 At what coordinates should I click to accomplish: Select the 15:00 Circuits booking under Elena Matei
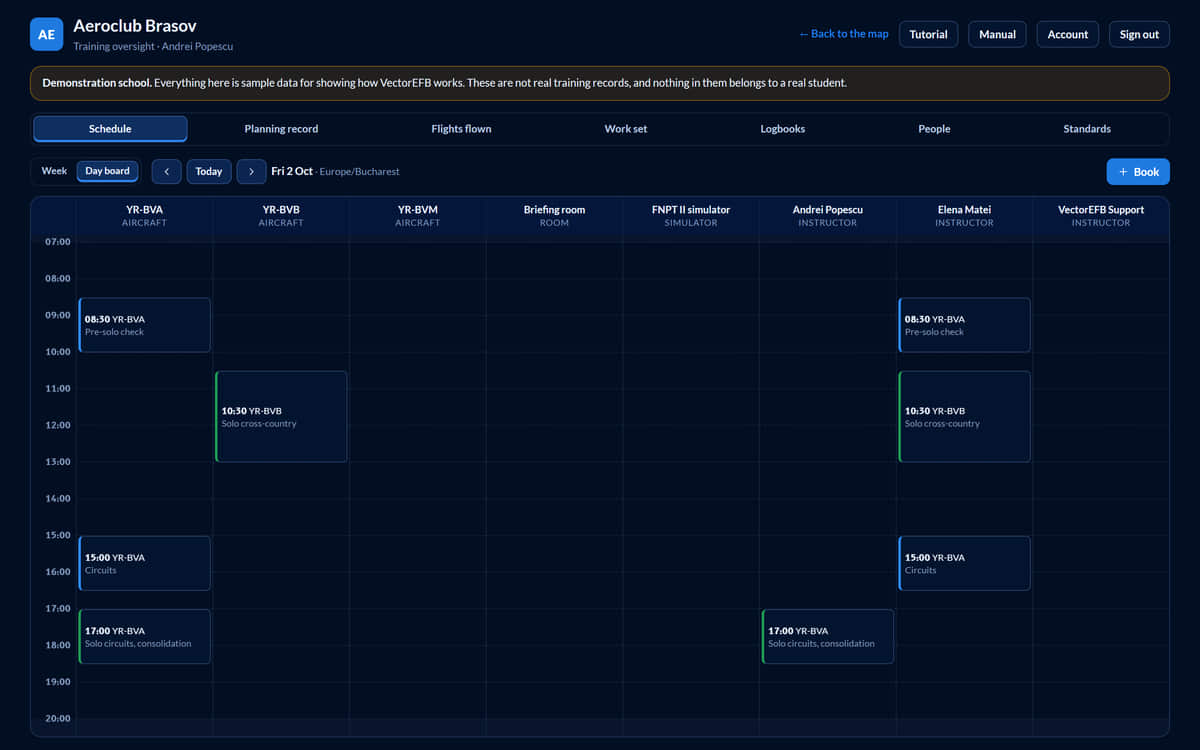click(965, 563)
